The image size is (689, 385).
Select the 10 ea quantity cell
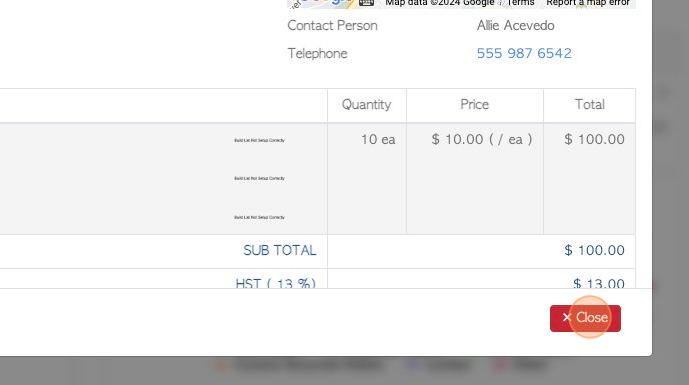tap(378, 139)
